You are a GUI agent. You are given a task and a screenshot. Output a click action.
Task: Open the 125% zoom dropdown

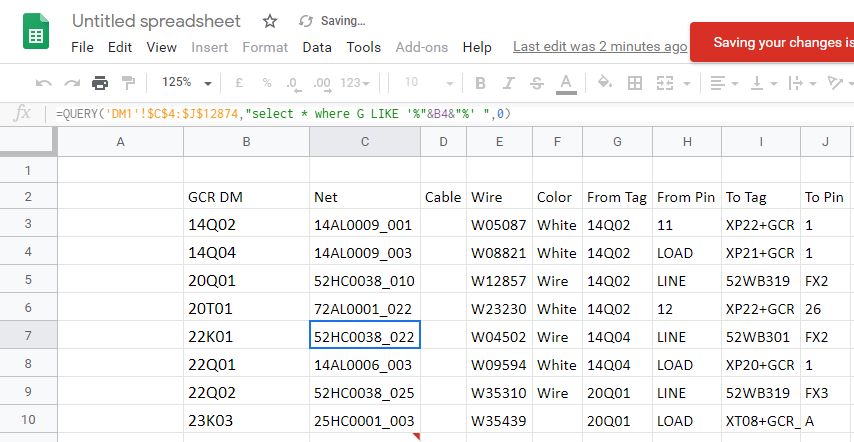[186, 83]
